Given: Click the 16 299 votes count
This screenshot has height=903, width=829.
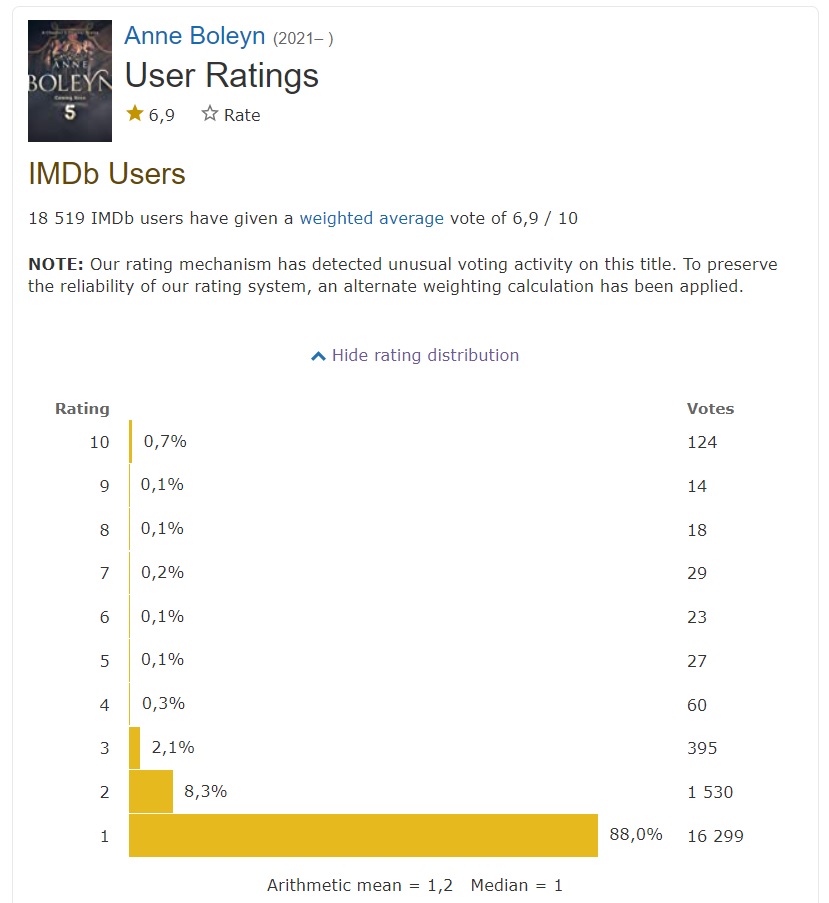Looking at the screenshot, I should click(715, 836).
